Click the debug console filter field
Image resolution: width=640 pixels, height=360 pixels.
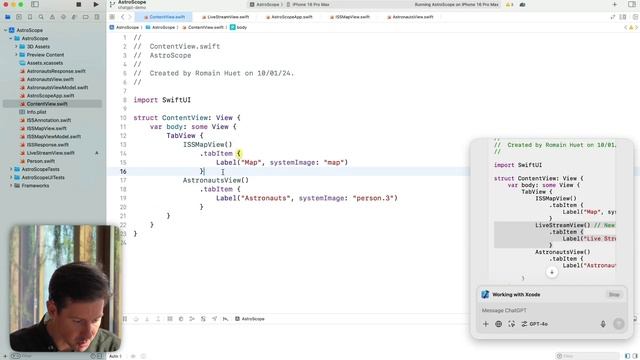coord(587,356)
